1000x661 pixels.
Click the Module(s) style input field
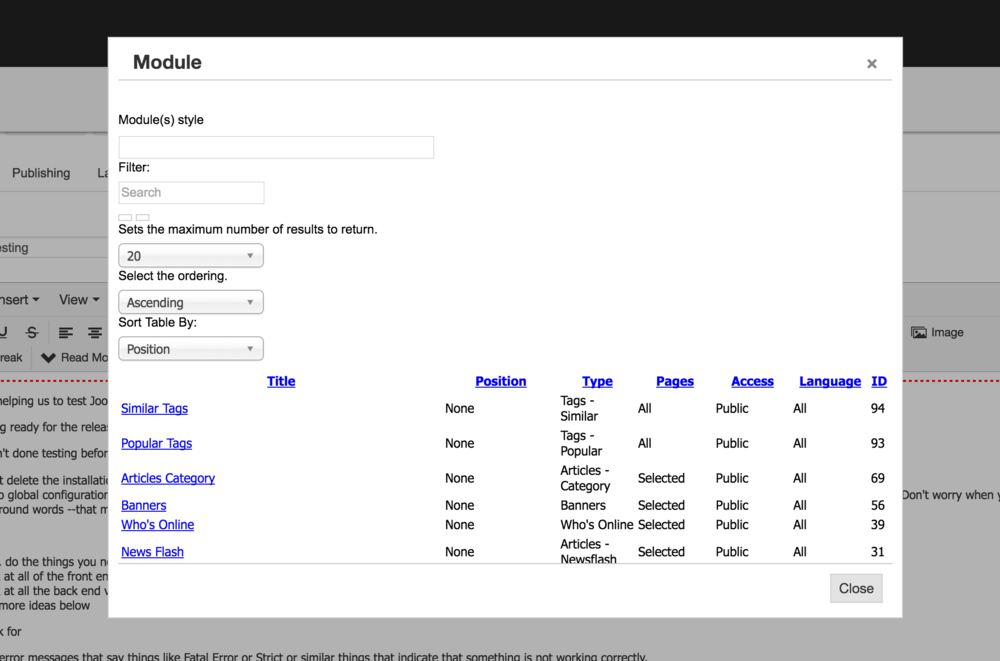276,147
